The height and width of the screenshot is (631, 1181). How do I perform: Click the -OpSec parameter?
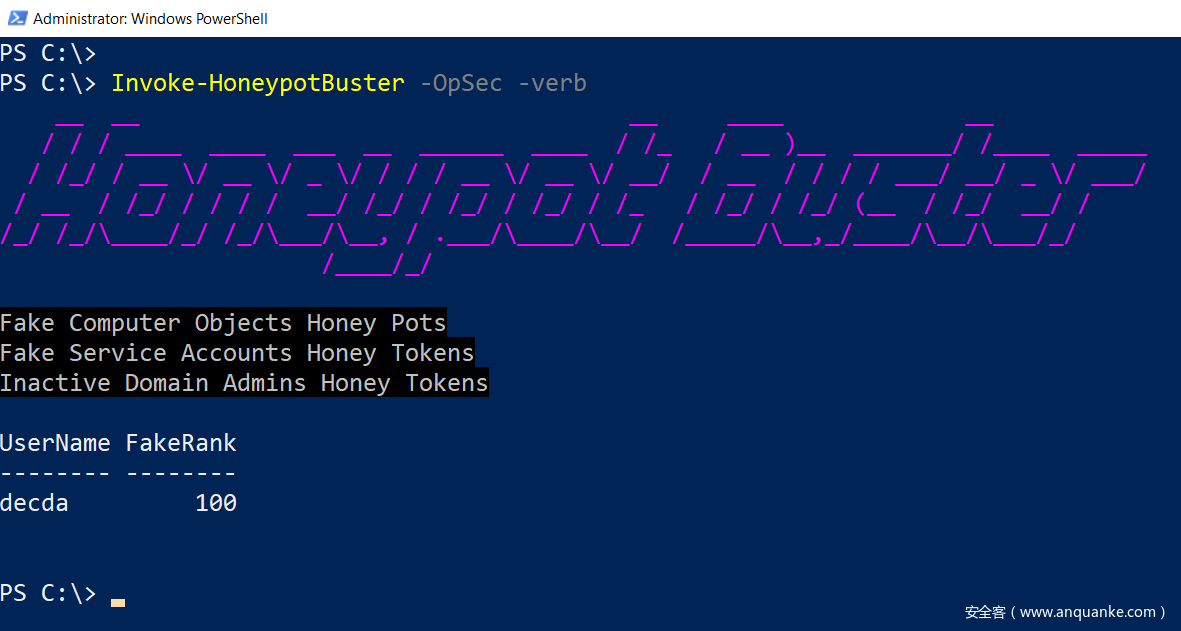(x=460, y=83)
